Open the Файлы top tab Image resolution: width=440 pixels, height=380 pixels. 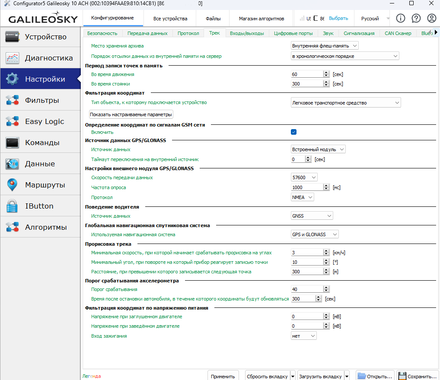point(213,19)
